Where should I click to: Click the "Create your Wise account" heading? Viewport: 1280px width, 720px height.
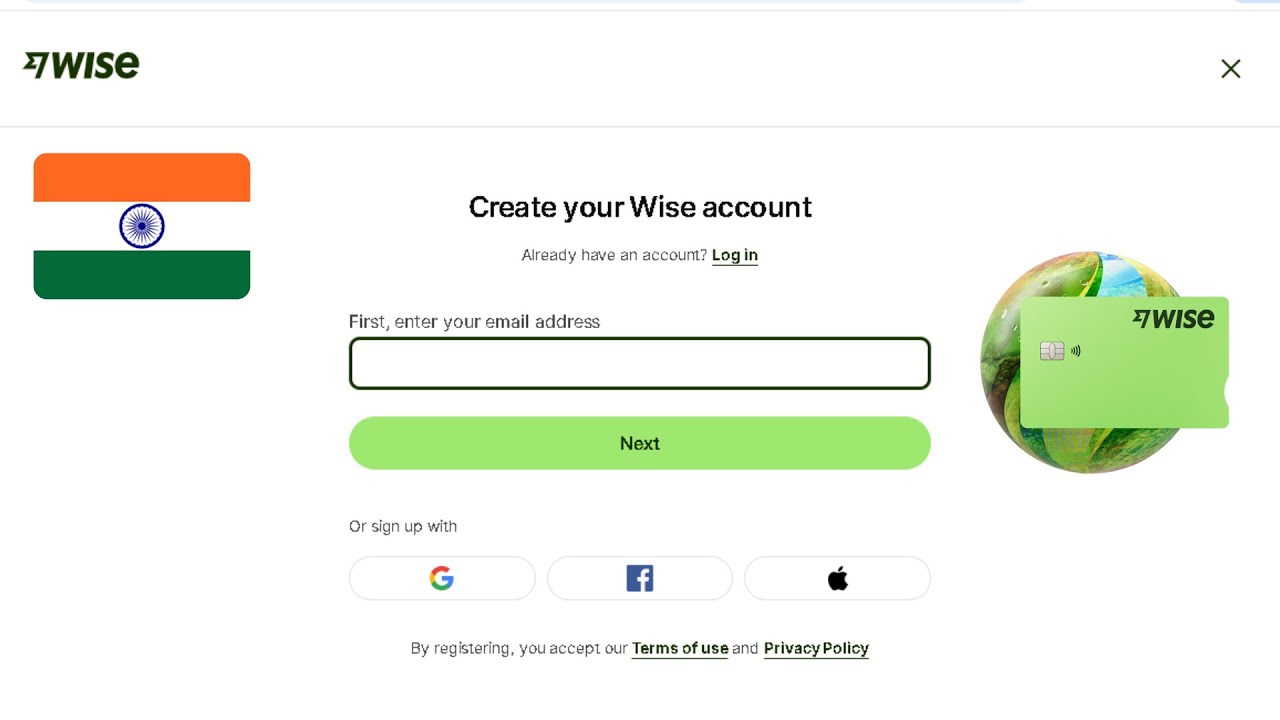tap(640, 207)
